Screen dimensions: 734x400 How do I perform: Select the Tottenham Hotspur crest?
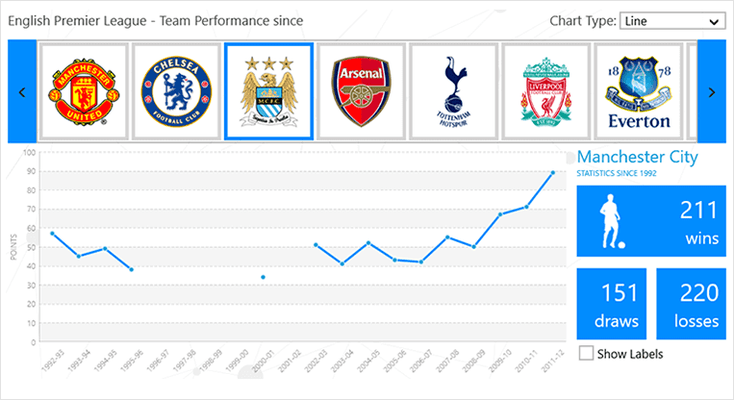pyautogui.click(x=453, y=92)
